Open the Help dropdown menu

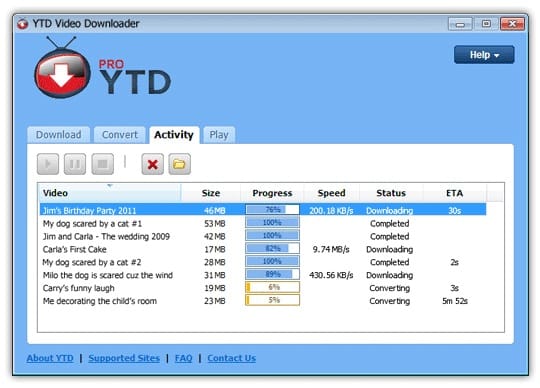pyautogui.click(x=484, y=55)
